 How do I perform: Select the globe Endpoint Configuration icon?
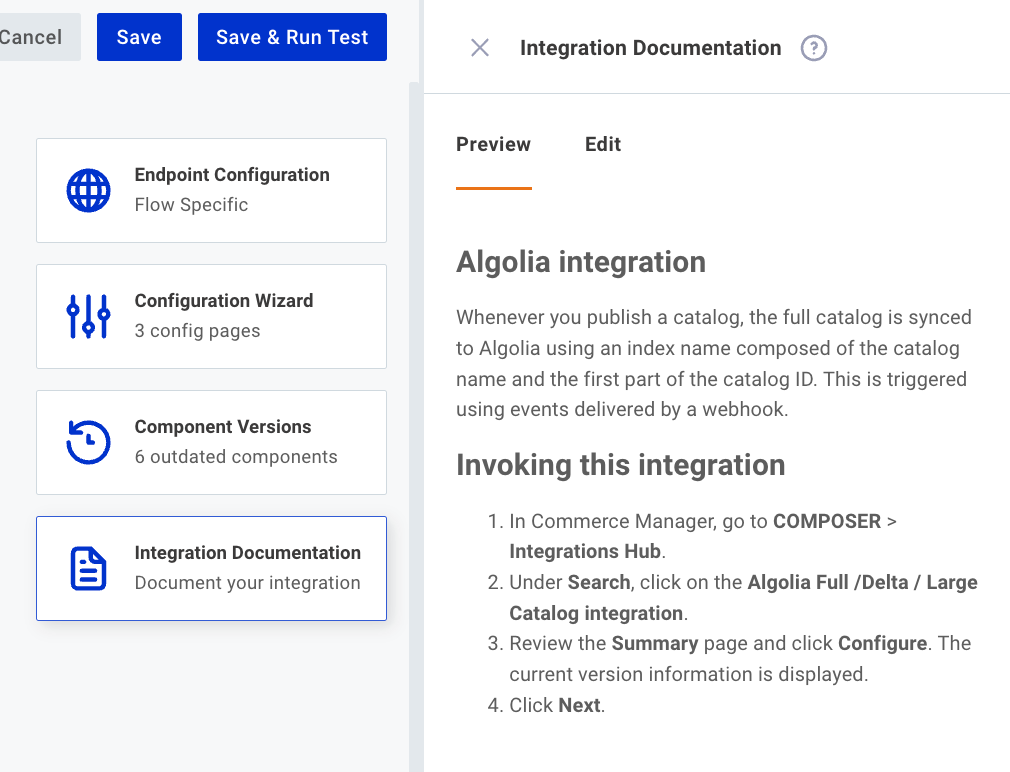[88, 190]
